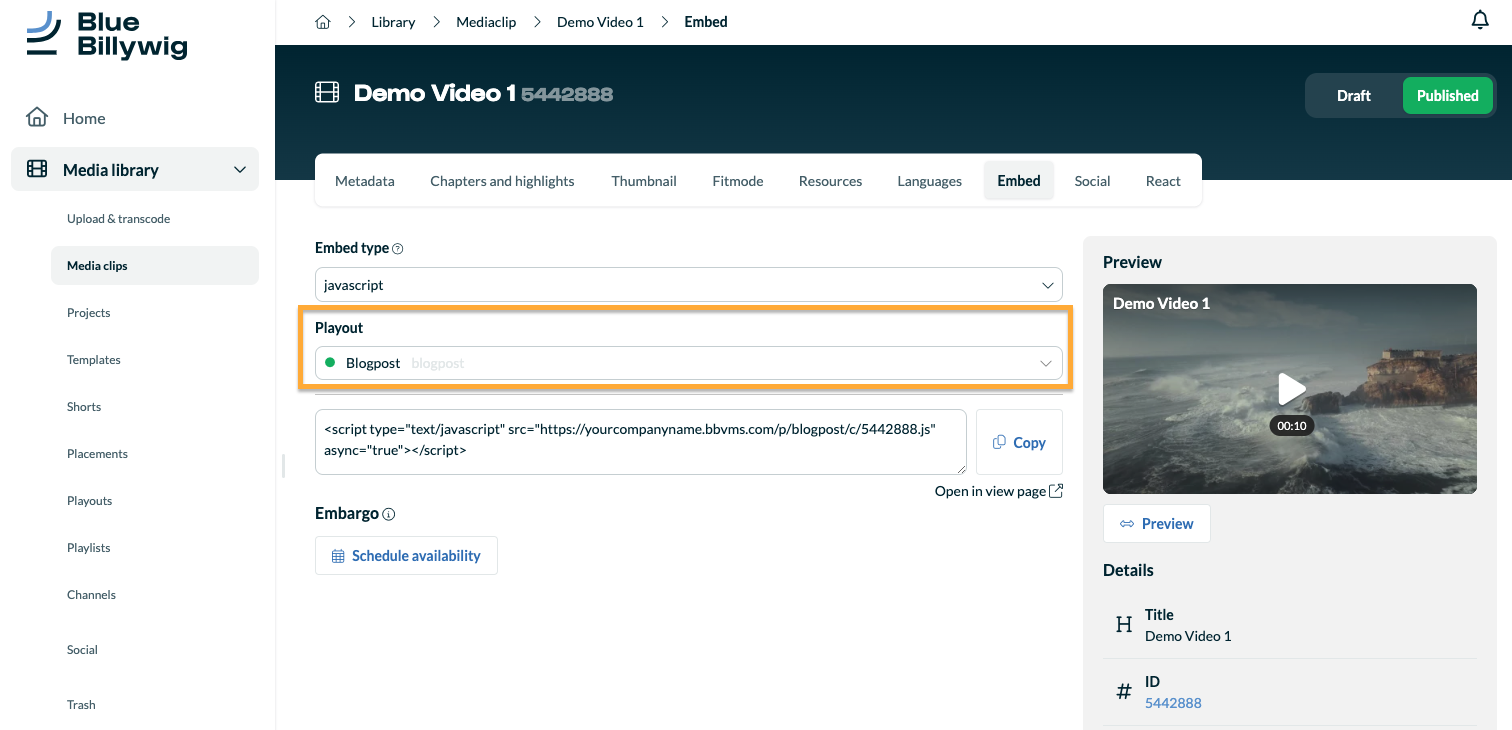Click the Schedule availability button

(406, 556)
